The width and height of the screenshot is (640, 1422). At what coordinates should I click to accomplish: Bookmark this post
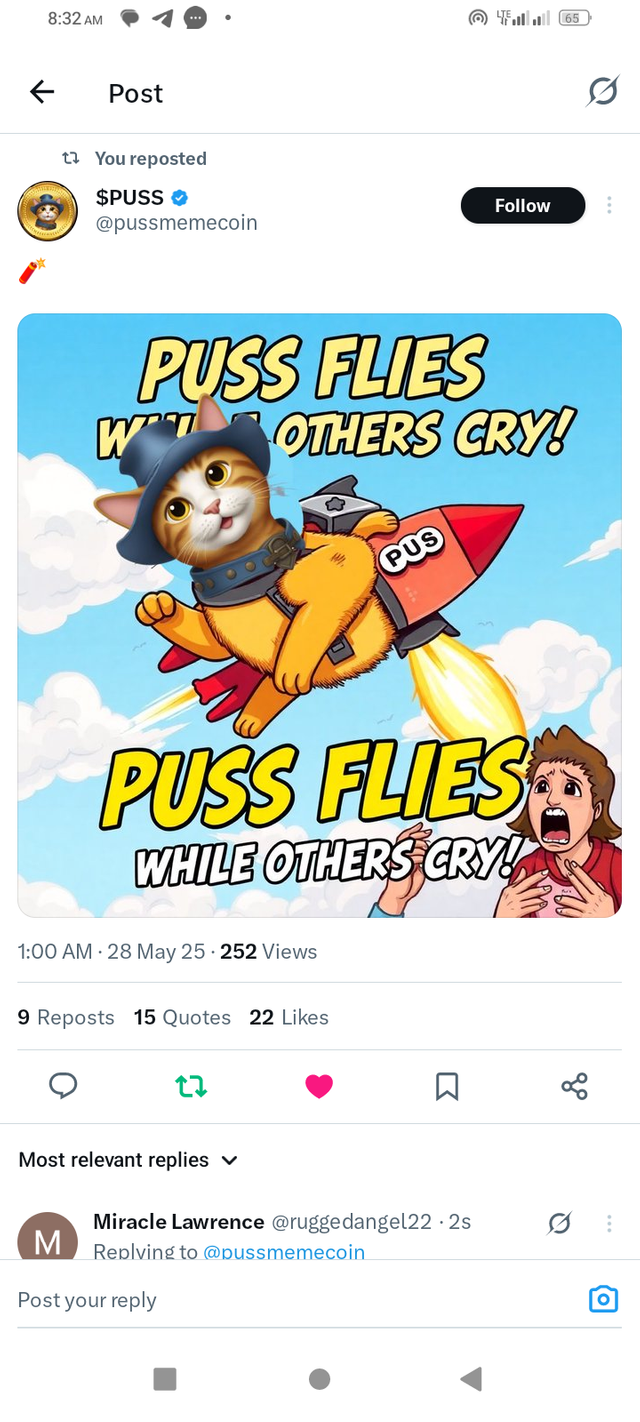coord(447,1086)
